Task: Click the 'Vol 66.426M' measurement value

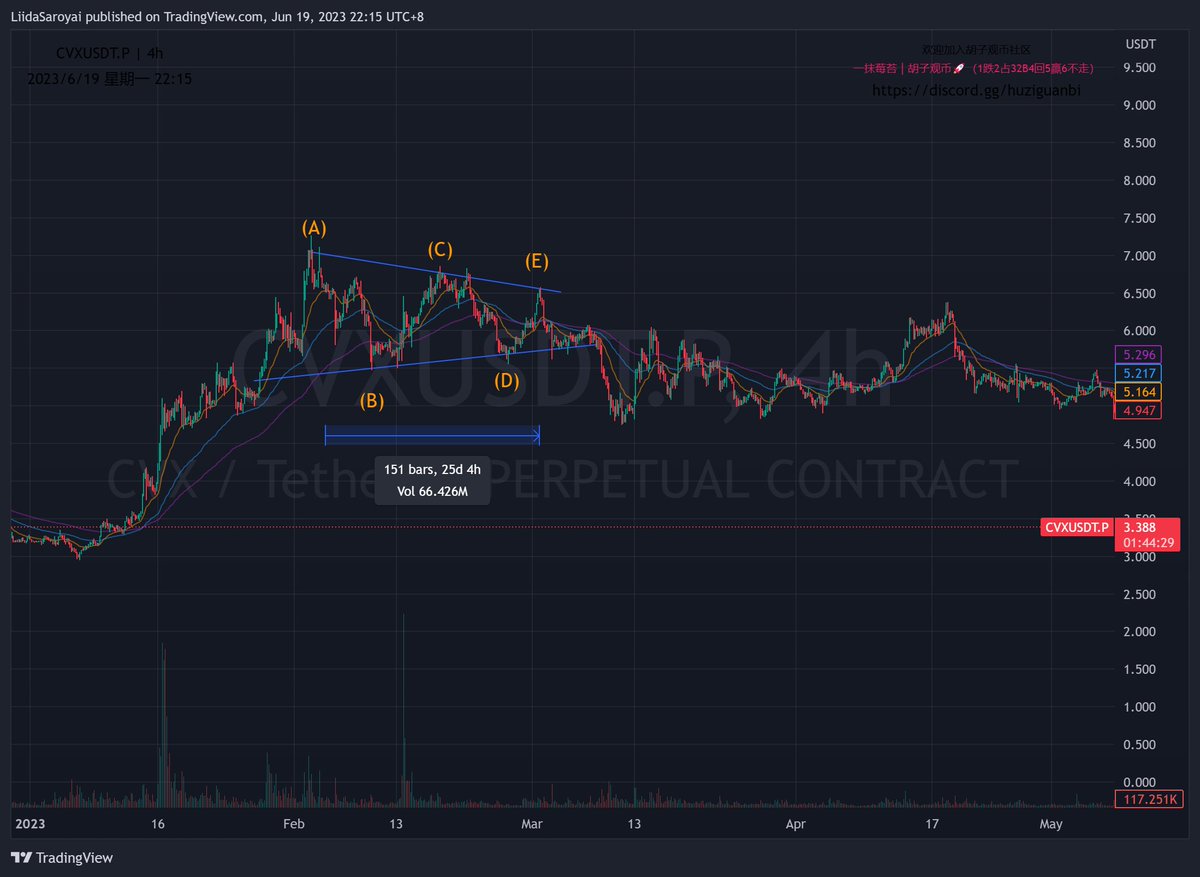Action: pos(432,490)
